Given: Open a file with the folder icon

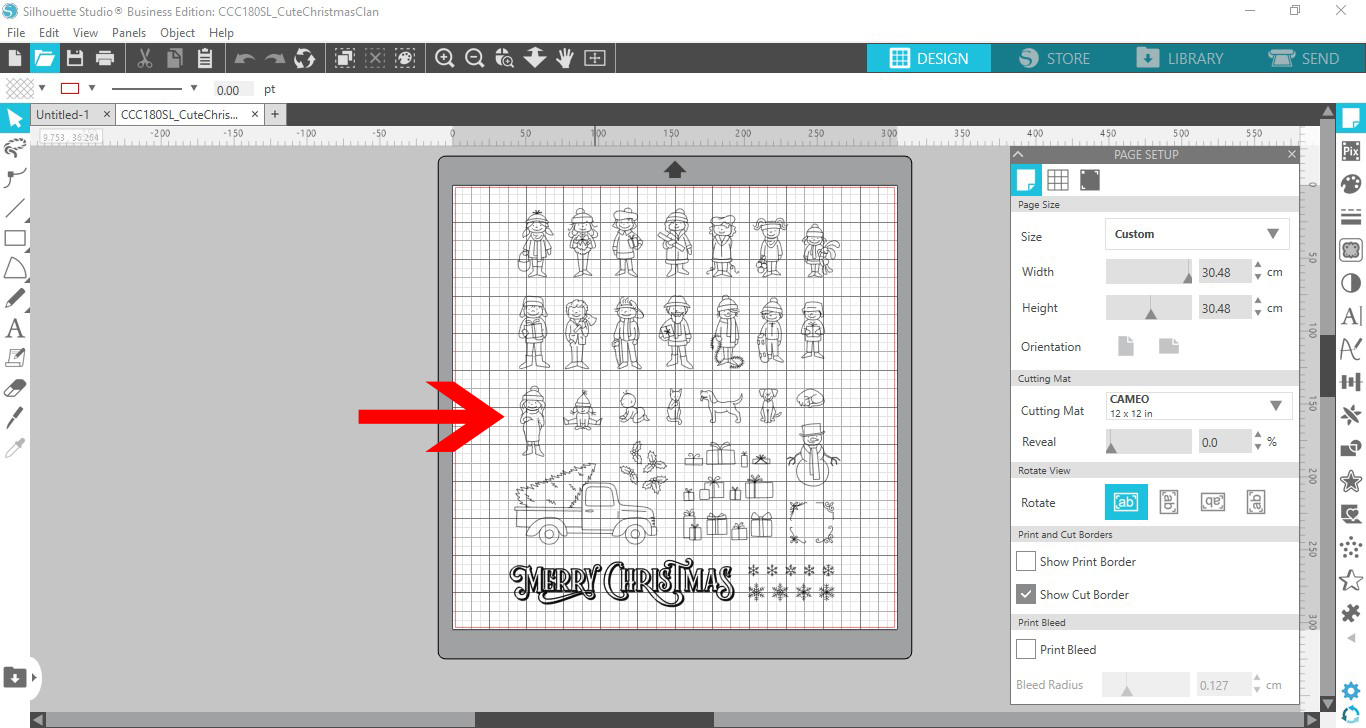Looking at the screenshot, I should coord(45,58).
